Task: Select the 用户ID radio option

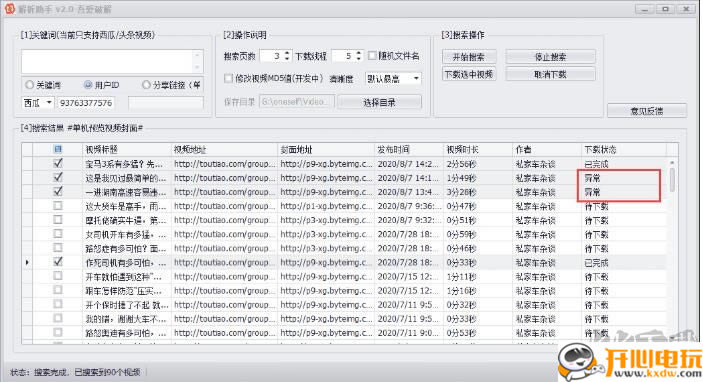Action: (88, 85)
